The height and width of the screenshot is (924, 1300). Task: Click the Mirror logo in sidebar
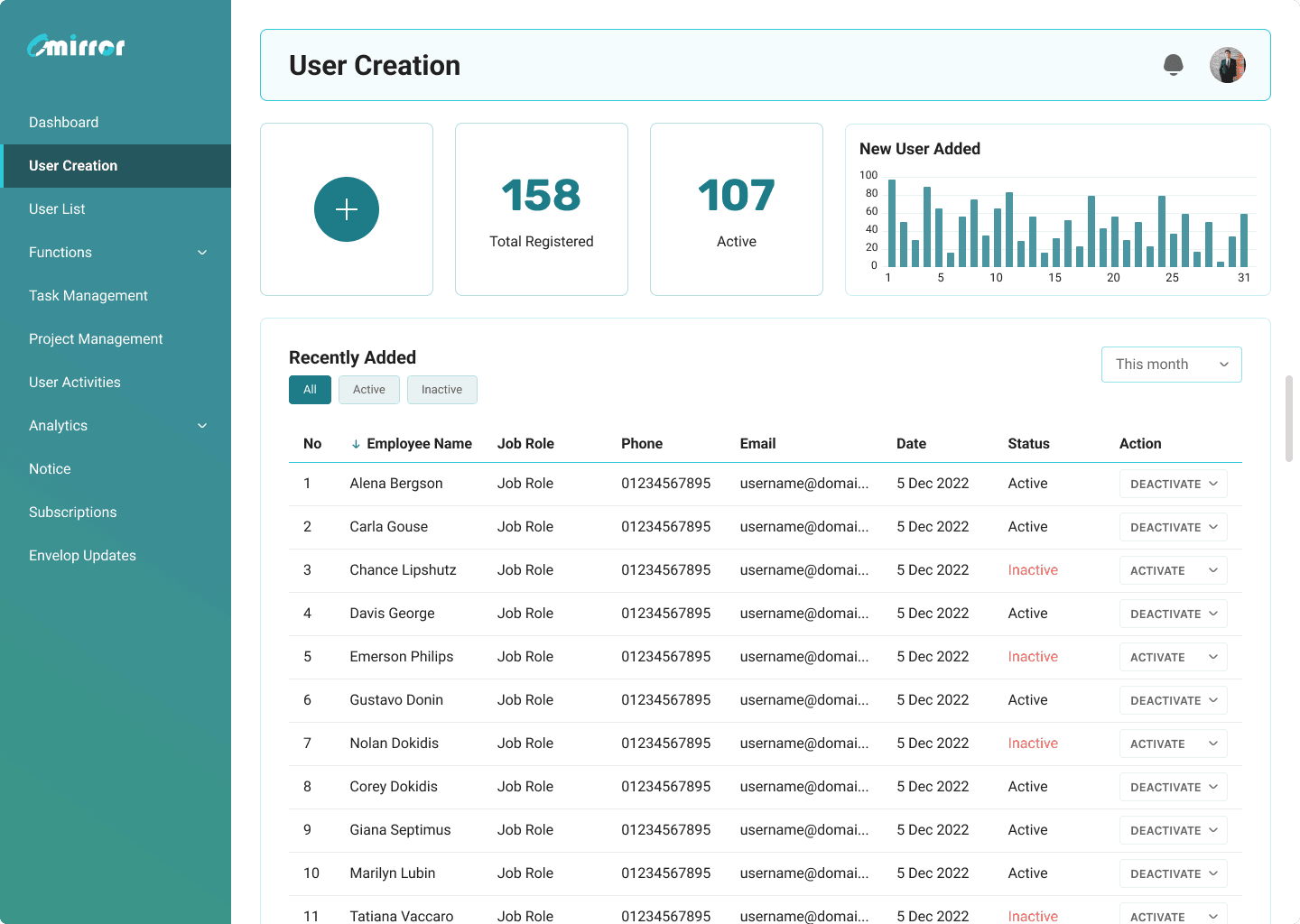pos(77,46)
